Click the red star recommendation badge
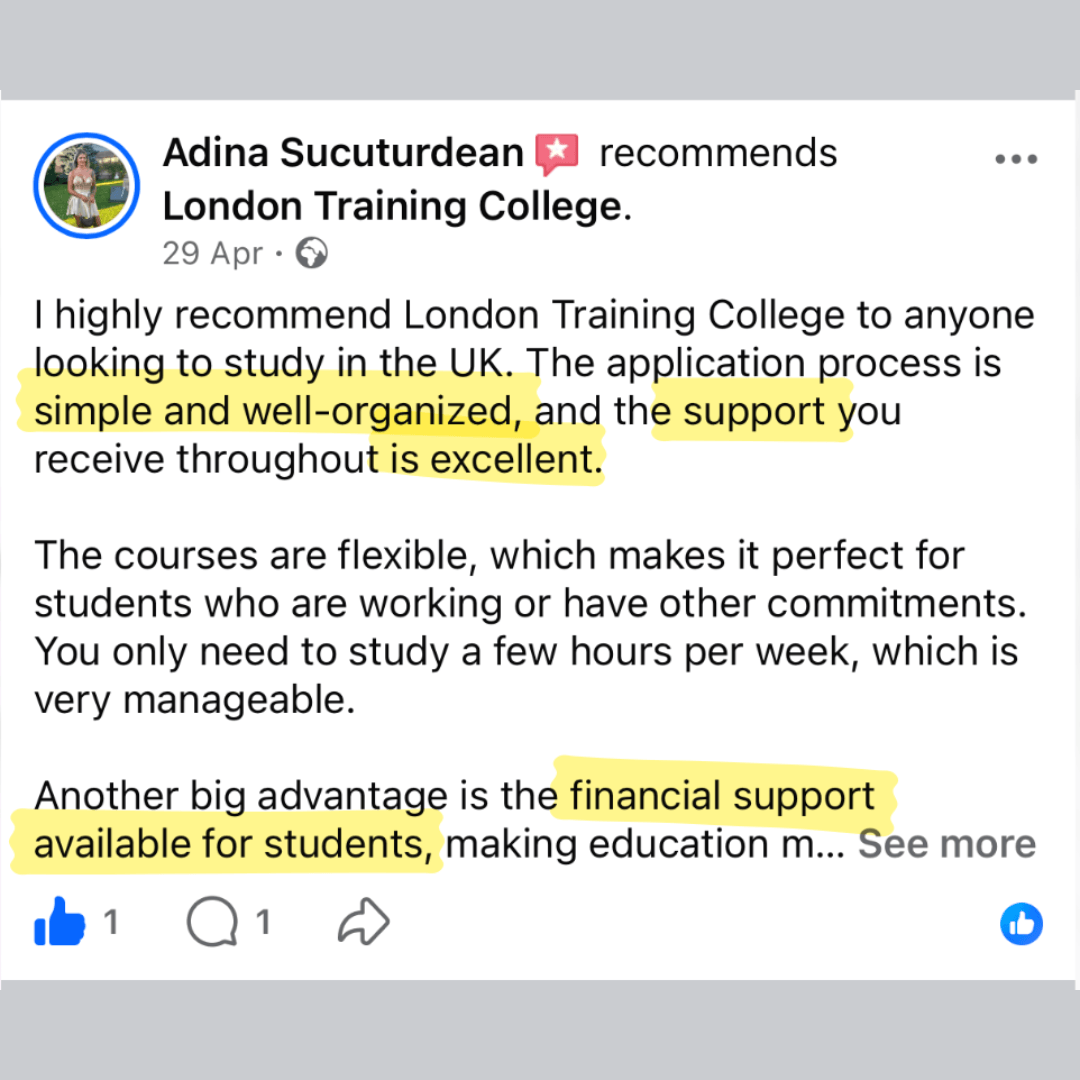 pos(557,154)
